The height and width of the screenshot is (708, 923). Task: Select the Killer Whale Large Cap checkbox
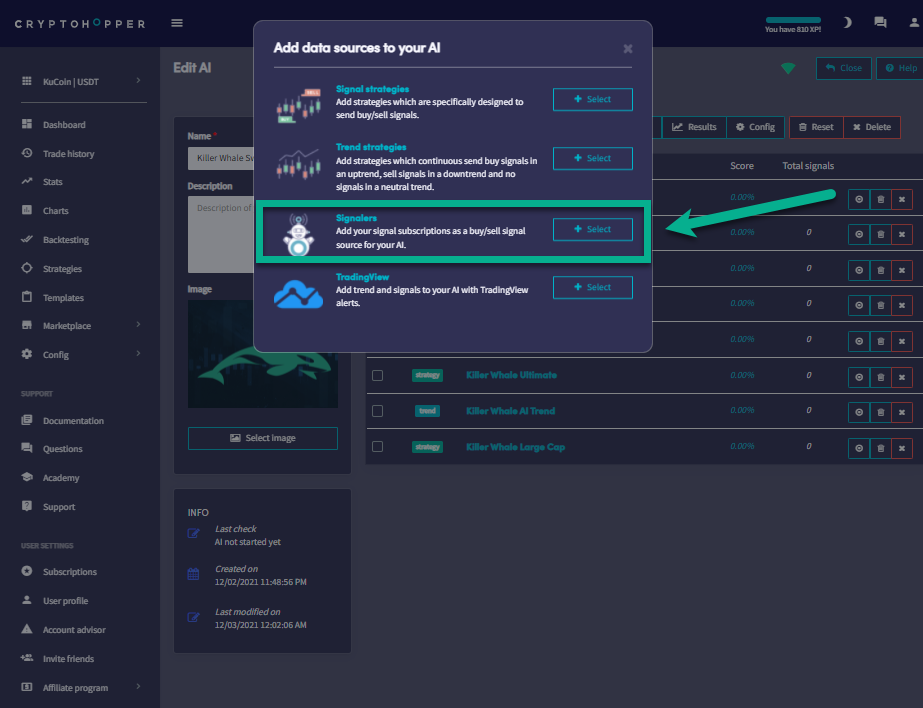click(x=377, y=447)
